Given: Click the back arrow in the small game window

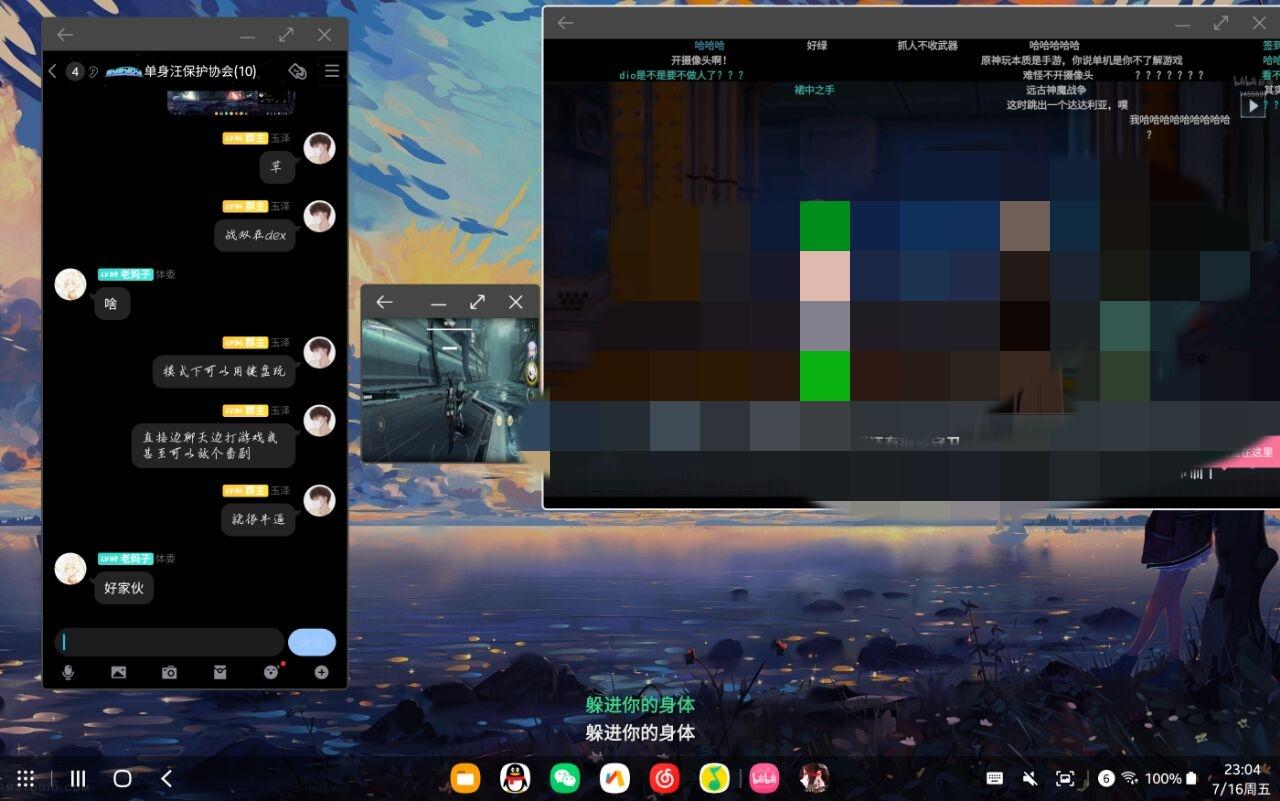Looking at the screenshot, I should click(384, 302).
